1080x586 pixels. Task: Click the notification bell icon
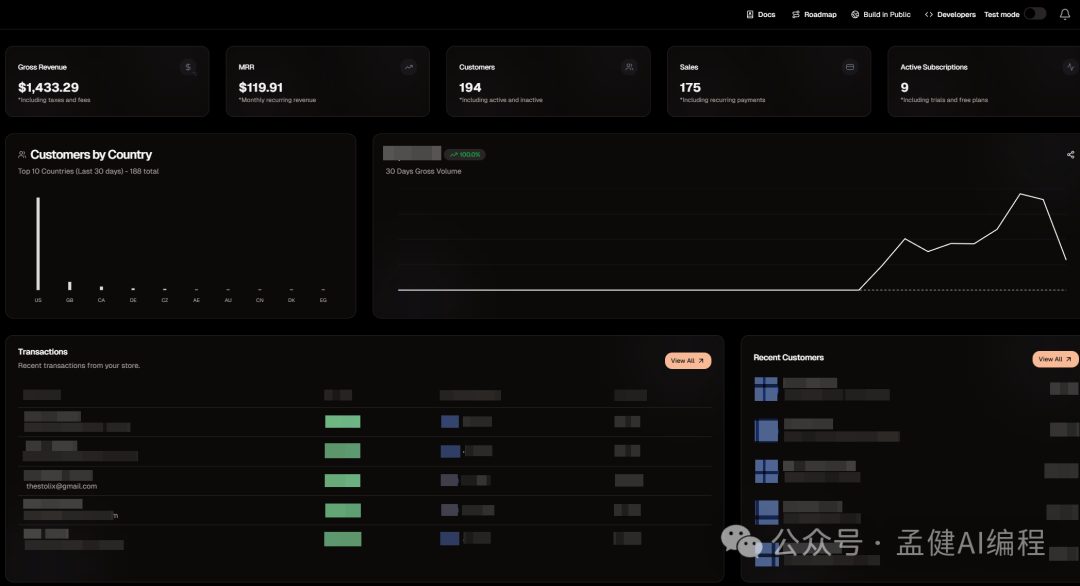click(1064, 14)
